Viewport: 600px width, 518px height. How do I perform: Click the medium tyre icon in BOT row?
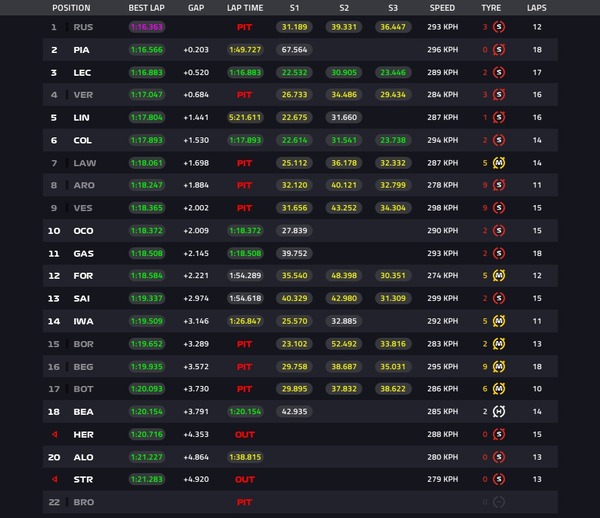(499, 389)
